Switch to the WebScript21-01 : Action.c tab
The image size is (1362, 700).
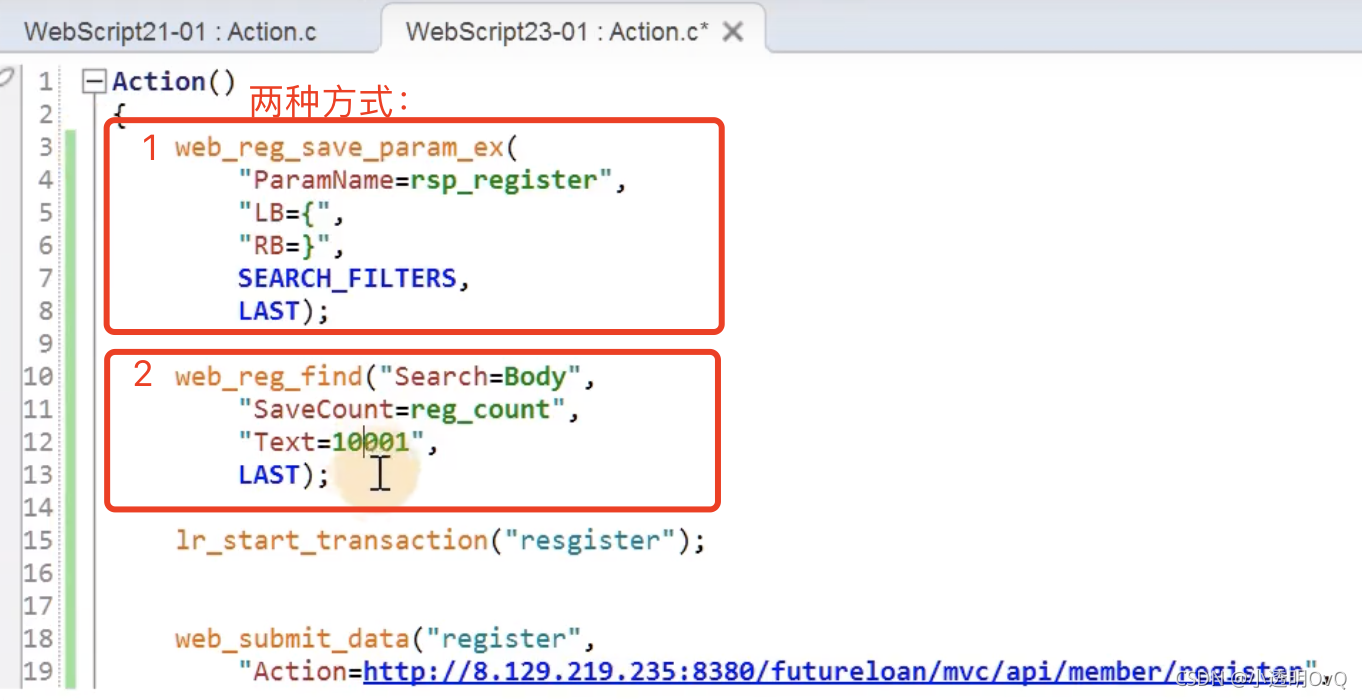[x=170, y=31]
